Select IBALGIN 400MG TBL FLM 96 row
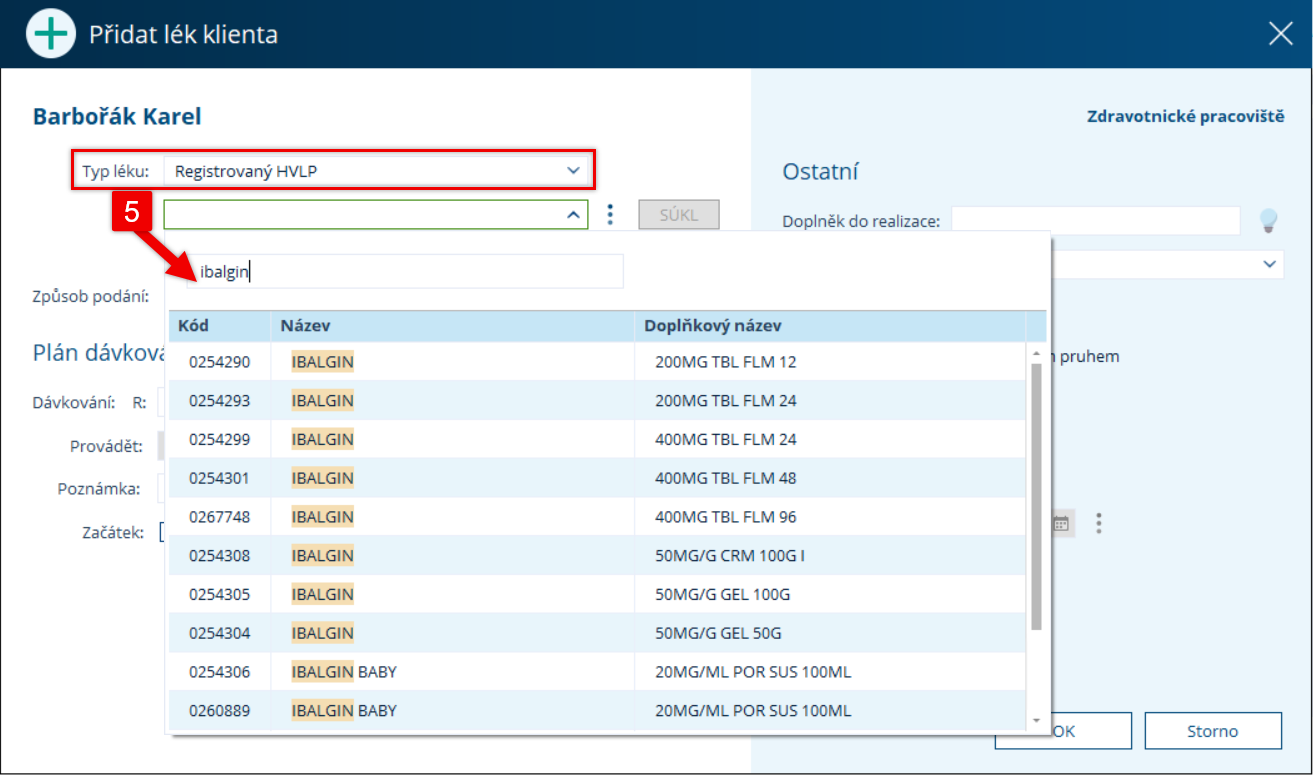 click(x=597, y=517)
